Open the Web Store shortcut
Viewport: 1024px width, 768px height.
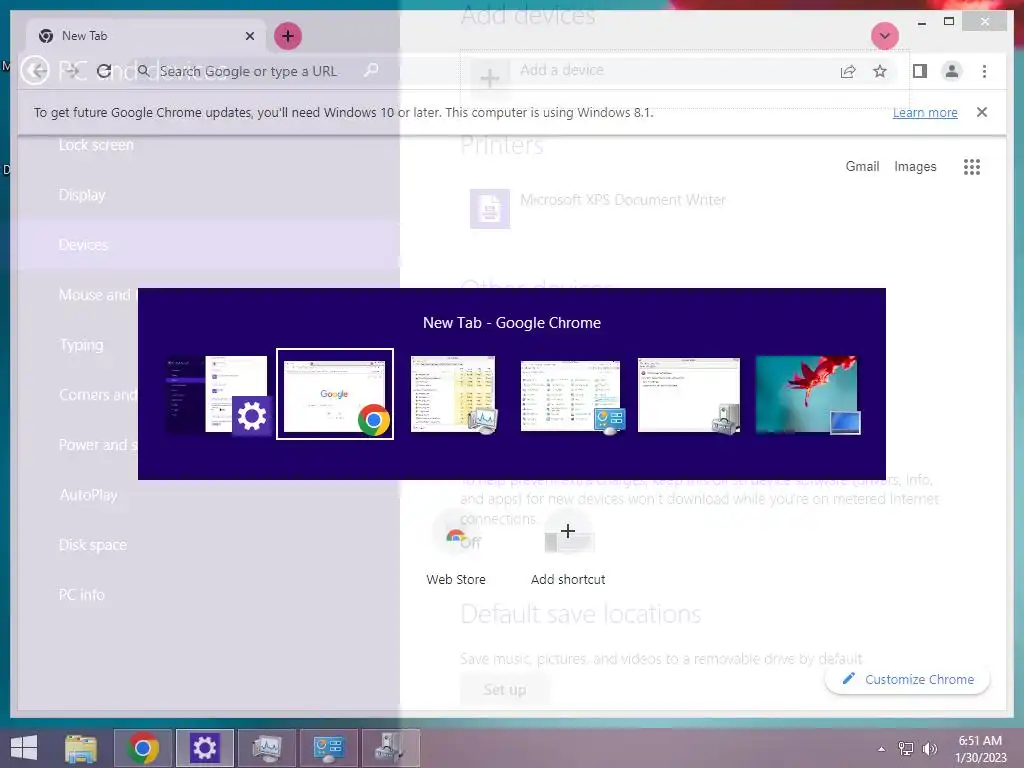pyautogui.click(x=456, y=547)
